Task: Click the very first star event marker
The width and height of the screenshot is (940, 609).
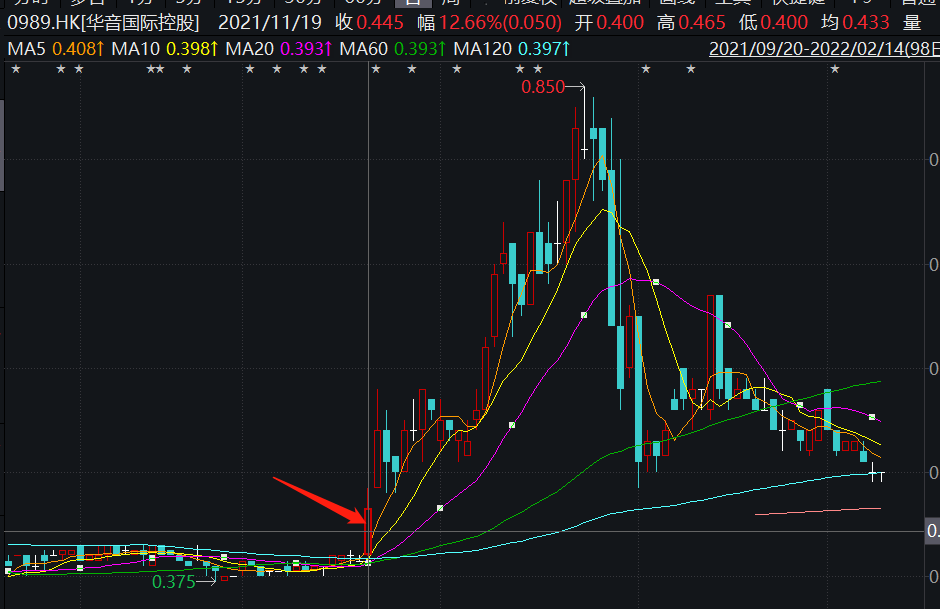Action: [x=16, y=70]
